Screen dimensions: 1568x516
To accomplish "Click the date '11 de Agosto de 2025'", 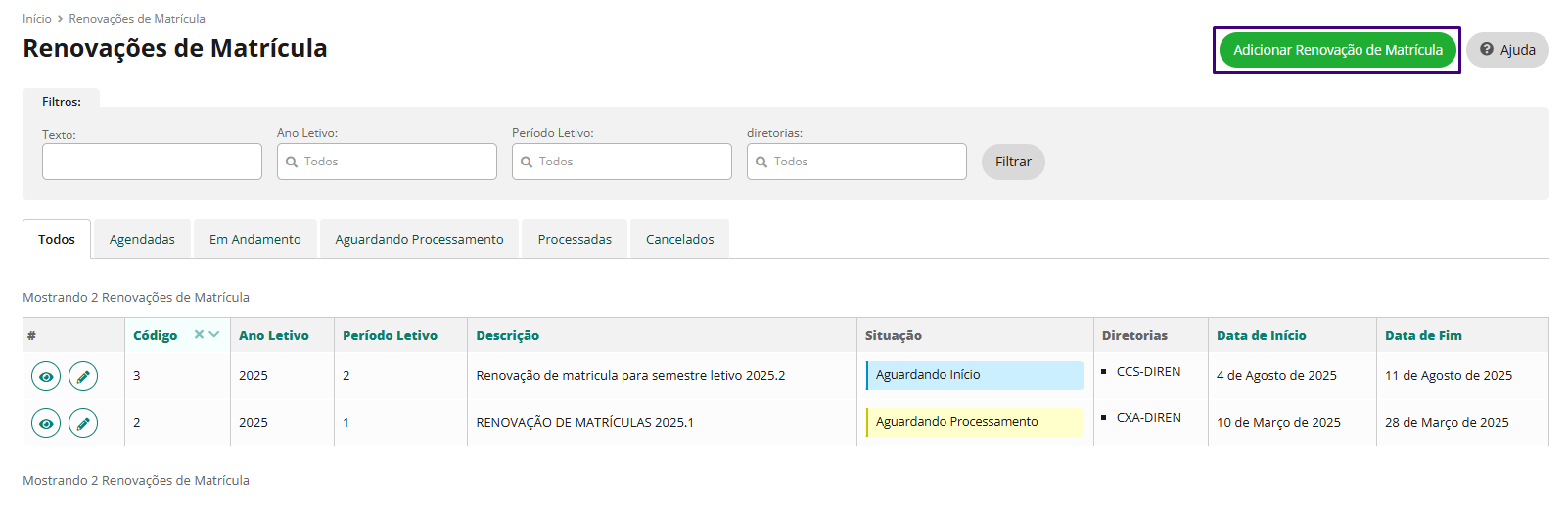I will click(1448, 376).
